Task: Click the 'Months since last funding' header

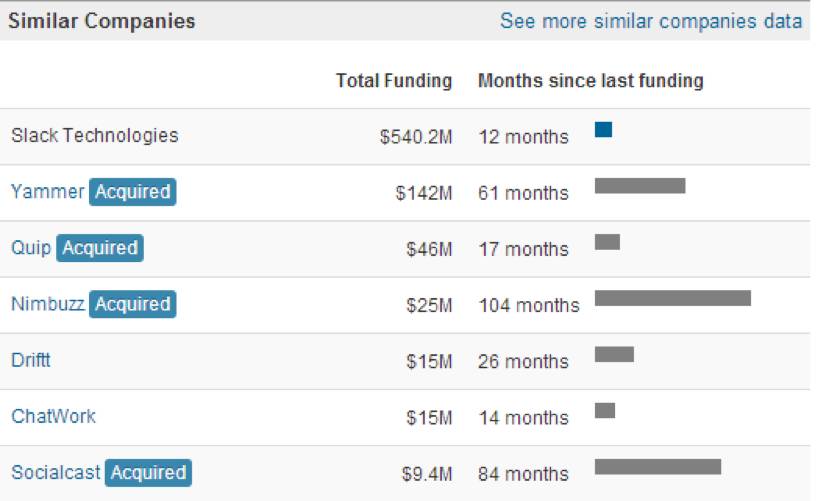Action: point(590,81)
